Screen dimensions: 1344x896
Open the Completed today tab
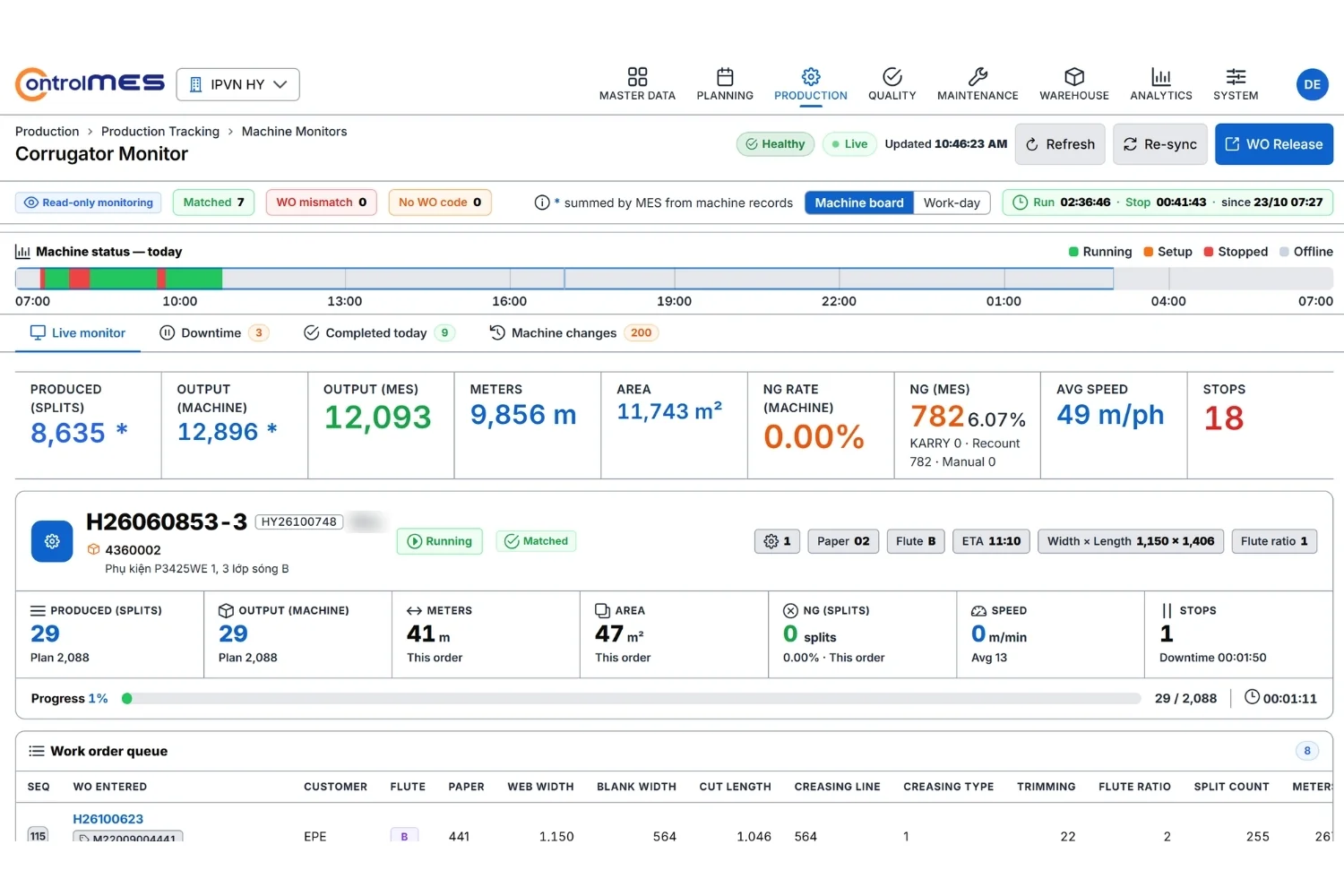pyautogui.click(x=379, y=332)
